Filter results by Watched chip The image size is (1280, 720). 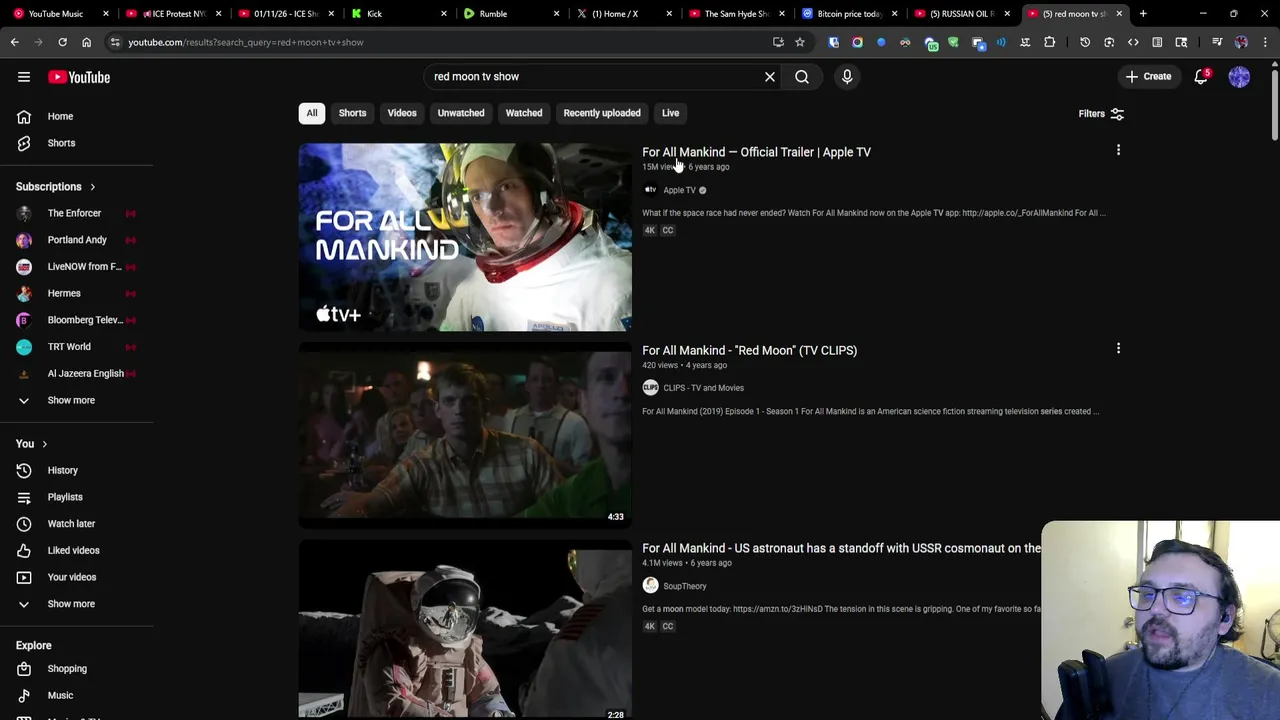click(524, 113)
